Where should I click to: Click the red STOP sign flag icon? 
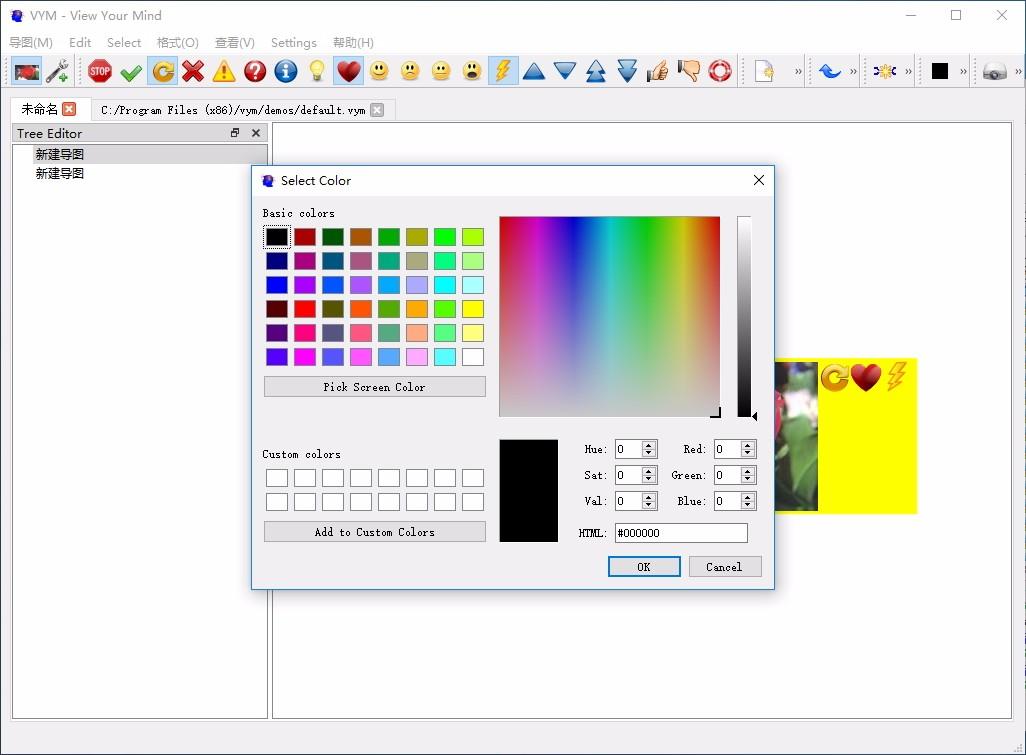(x=99, y=71)
